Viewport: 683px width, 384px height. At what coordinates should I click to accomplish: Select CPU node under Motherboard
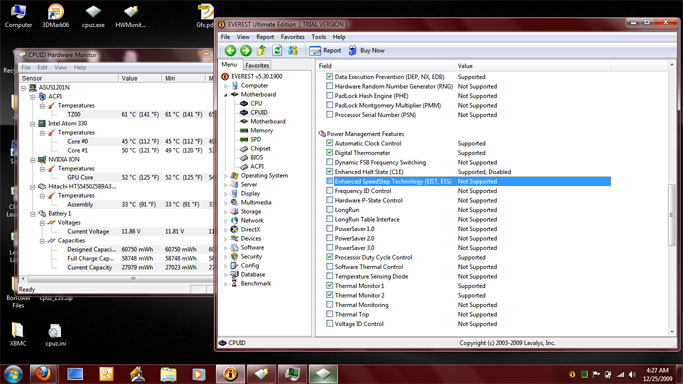click(x=256, y=103)
